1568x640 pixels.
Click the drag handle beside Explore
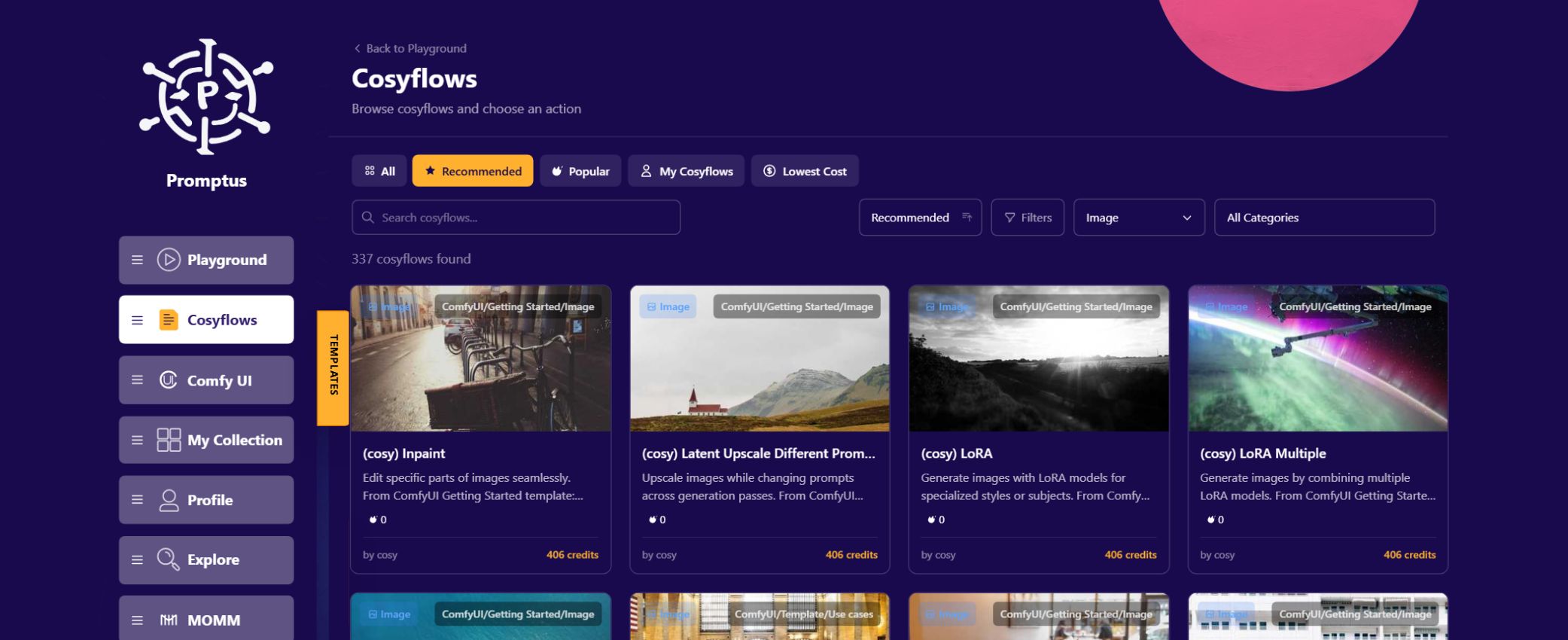pos(137,560)
